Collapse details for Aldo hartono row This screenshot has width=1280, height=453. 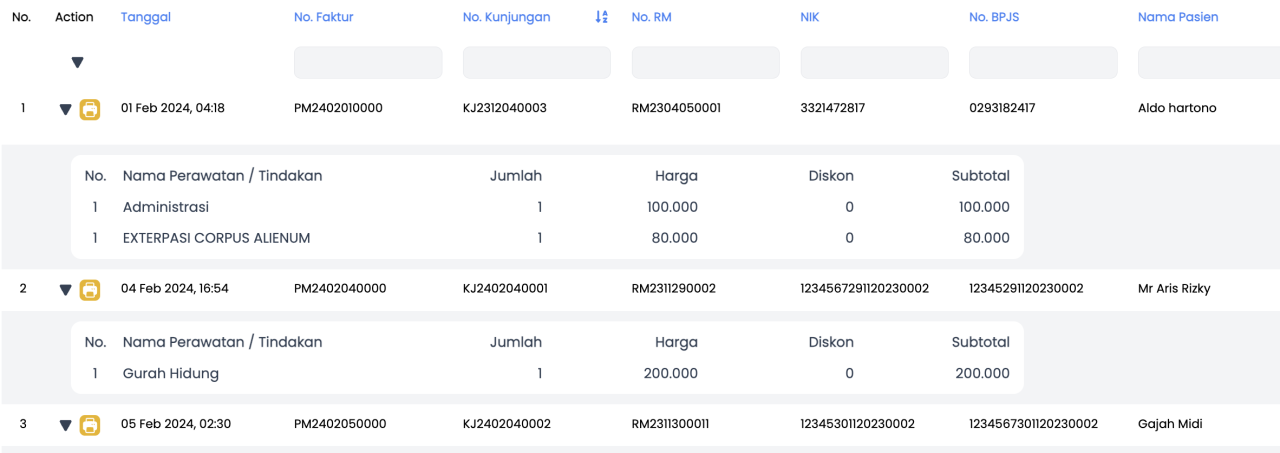66,110
